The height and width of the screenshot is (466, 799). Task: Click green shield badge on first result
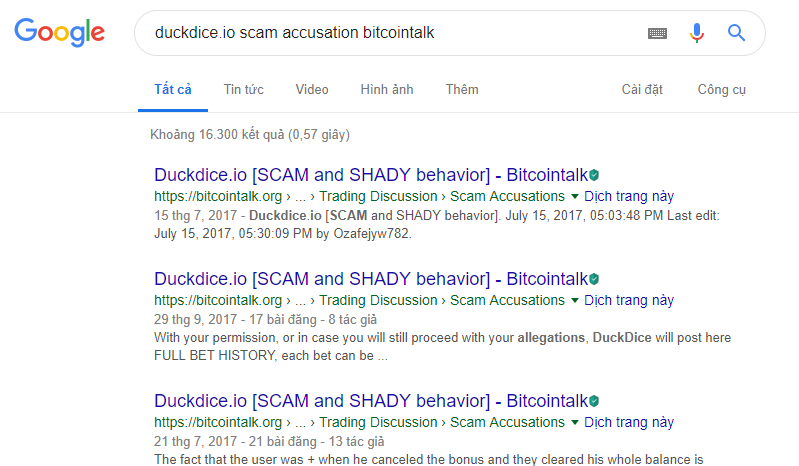tap(594, 175)
